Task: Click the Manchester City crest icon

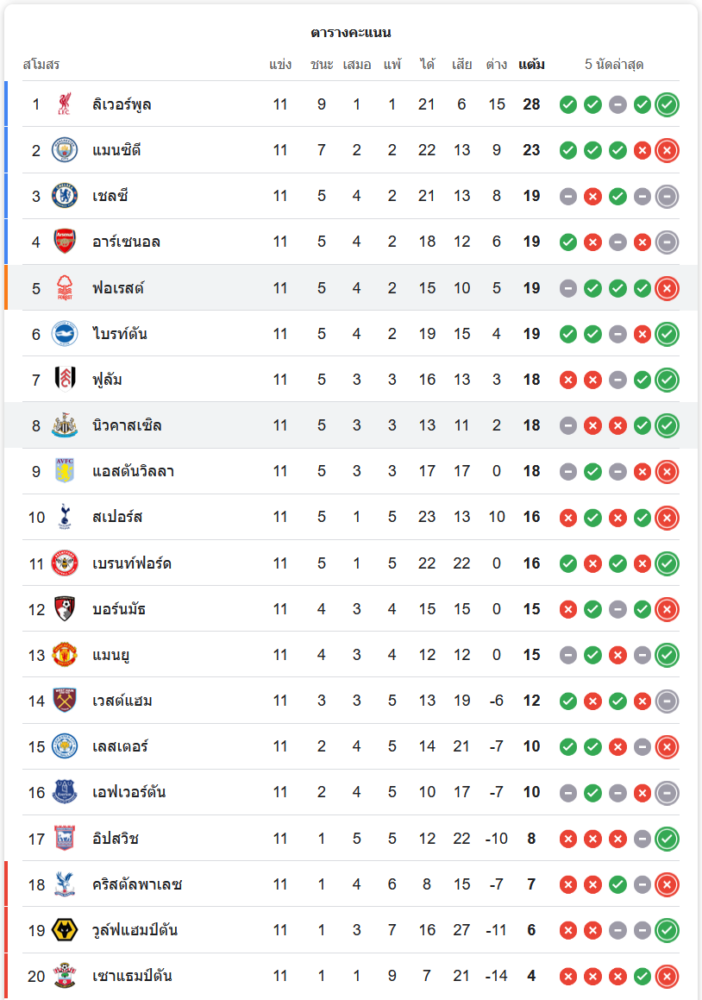Action: tap(65, 150)
